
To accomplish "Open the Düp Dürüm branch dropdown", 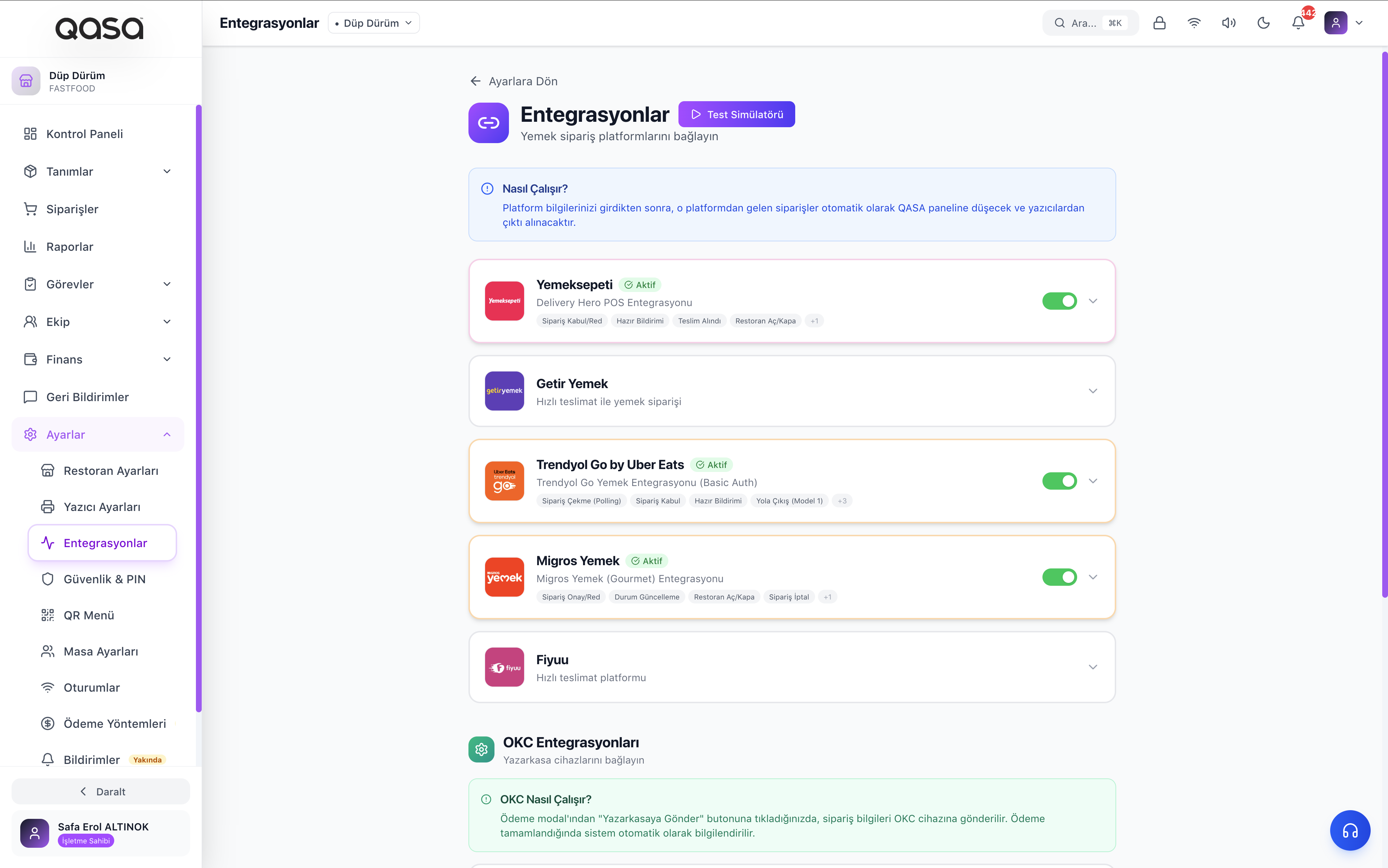I will pyautogui.click(x=374, y=23).
